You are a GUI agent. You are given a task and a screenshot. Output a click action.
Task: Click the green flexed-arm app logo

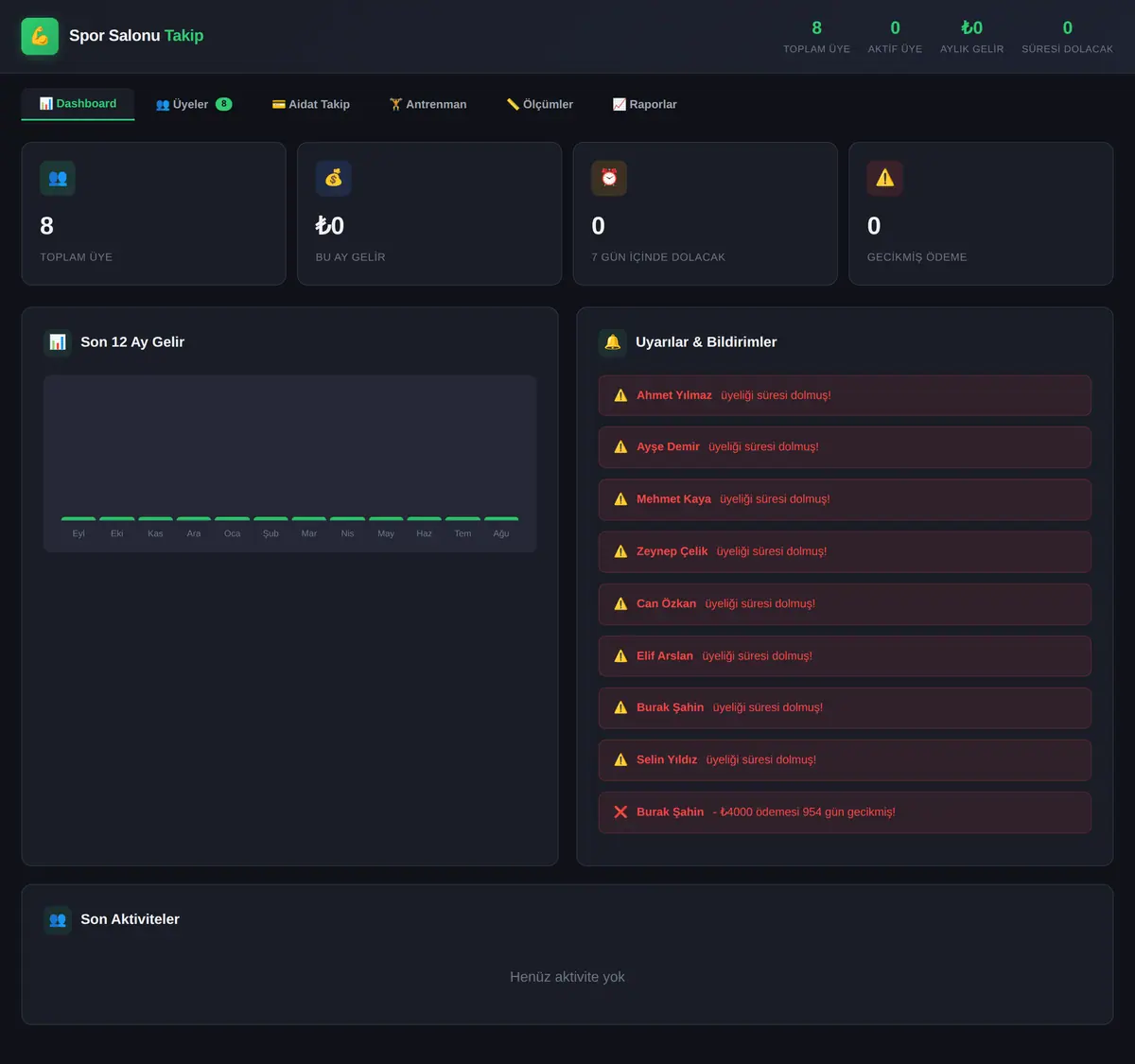point(40,36)
